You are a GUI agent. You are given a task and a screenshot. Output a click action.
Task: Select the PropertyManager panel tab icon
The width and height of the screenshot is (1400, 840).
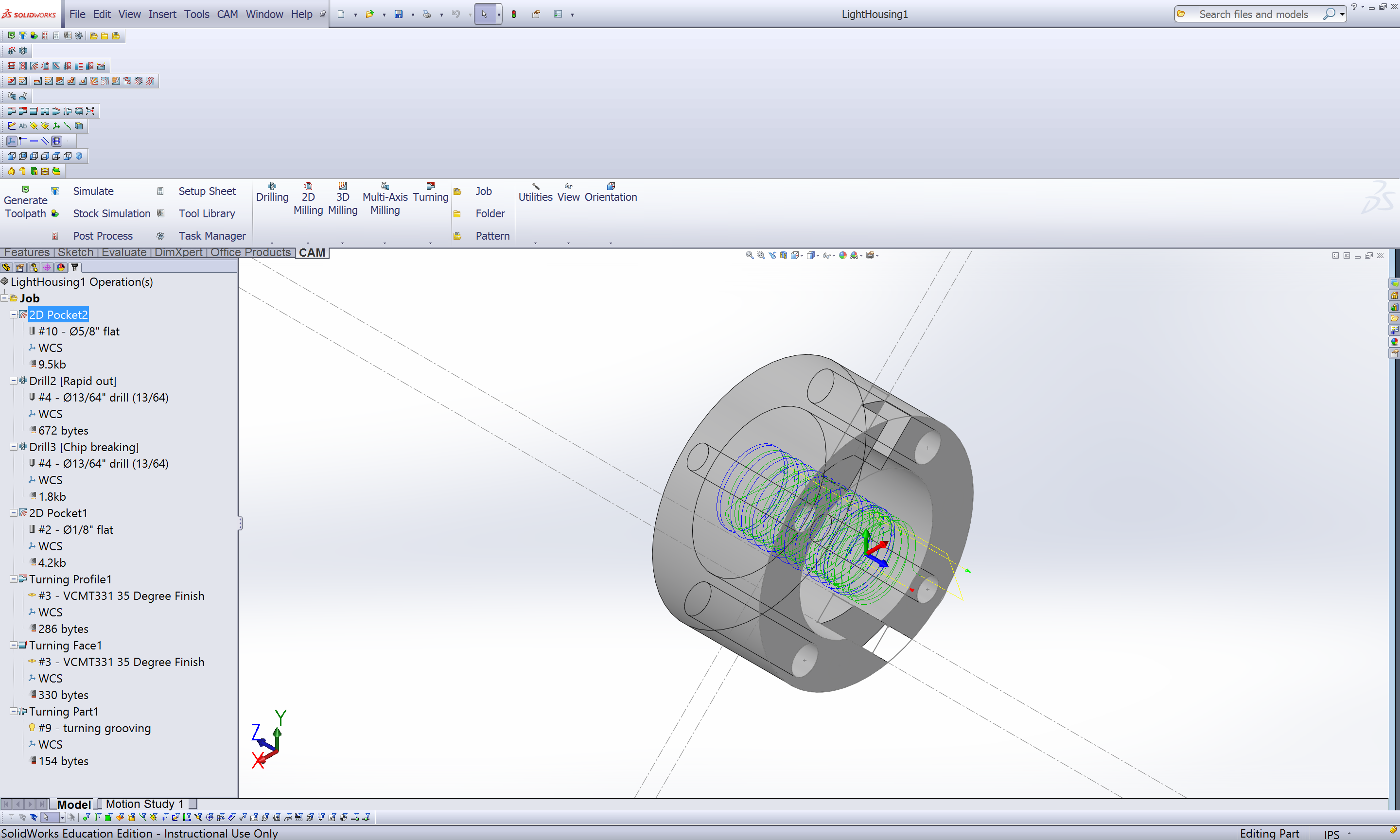tap(20, 267)
